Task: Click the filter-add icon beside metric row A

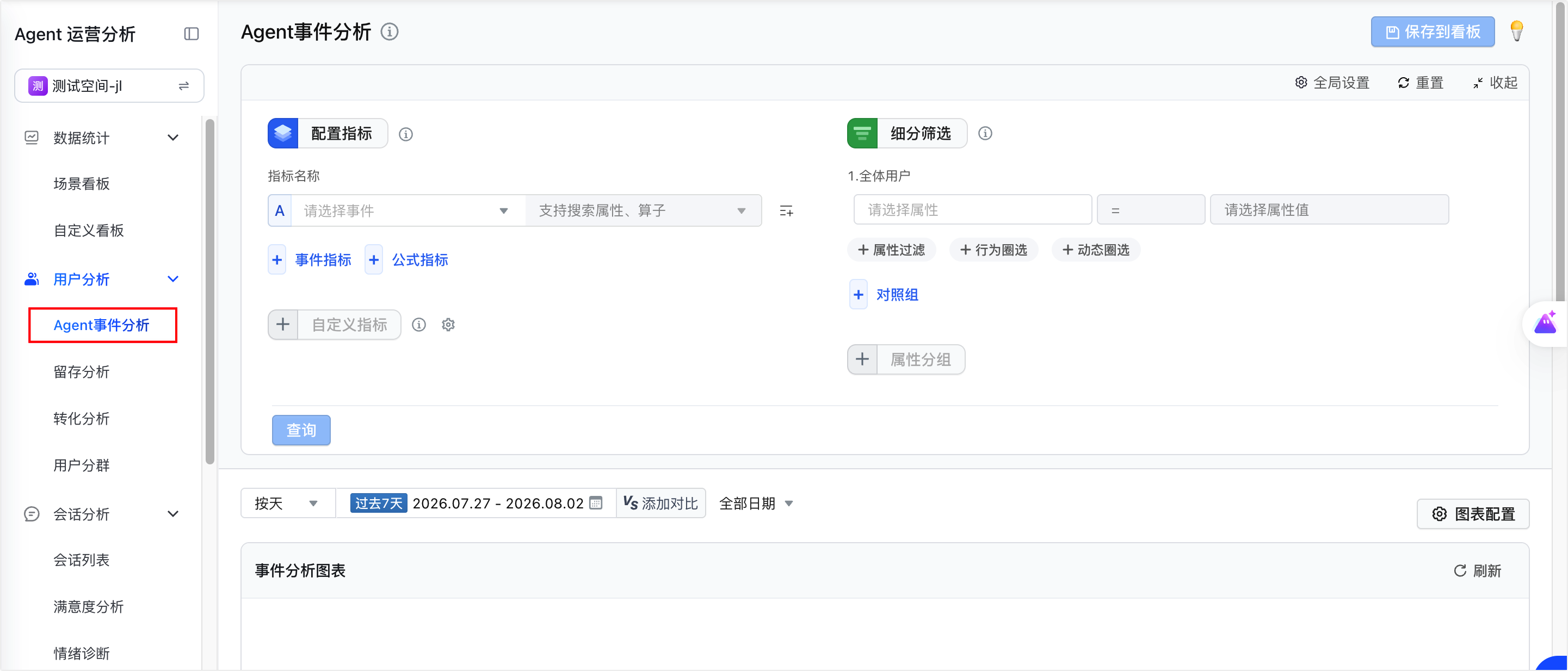Action: (x=786, y=211)
